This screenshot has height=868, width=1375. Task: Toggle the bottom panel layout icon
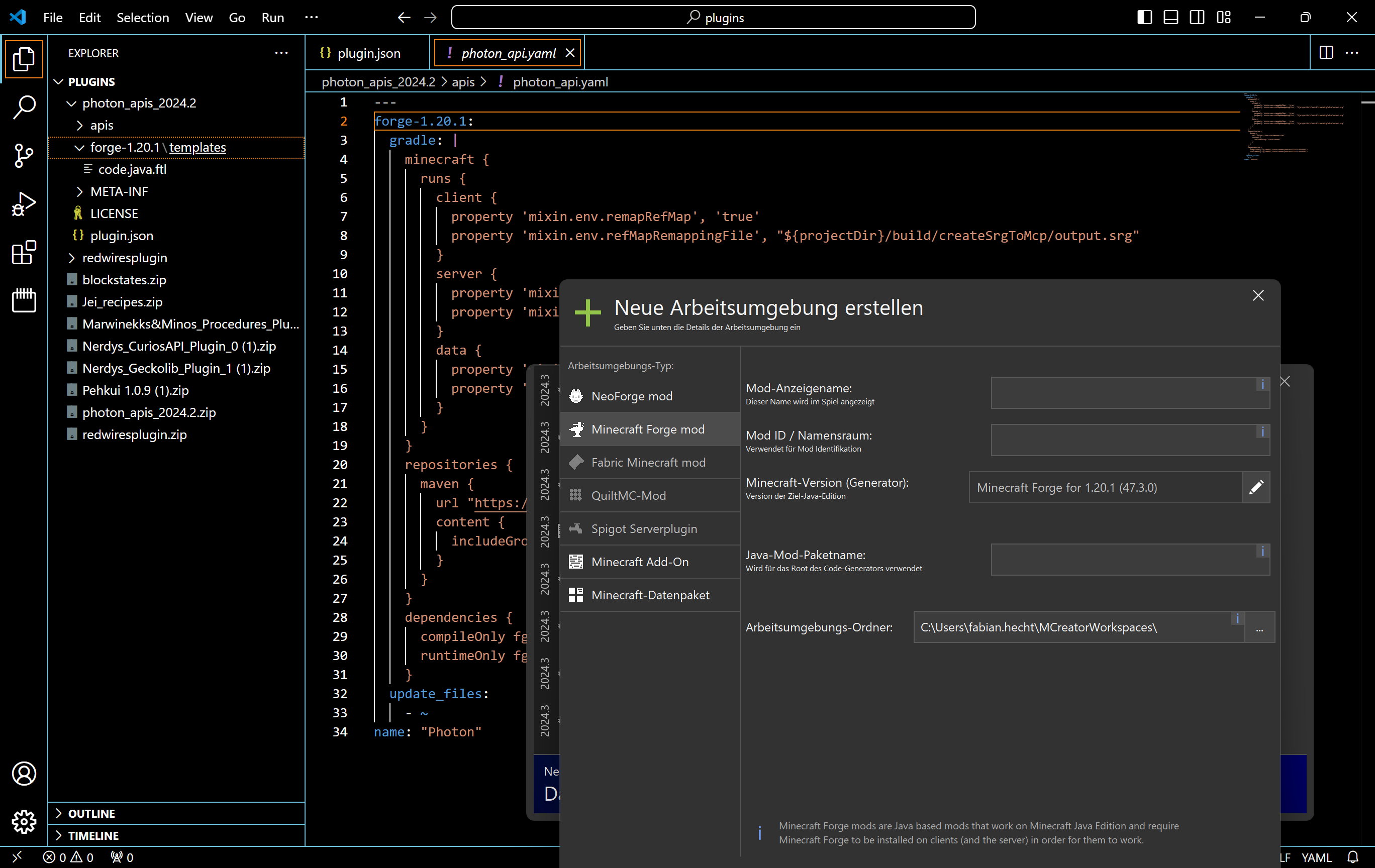pos(1171,18)
